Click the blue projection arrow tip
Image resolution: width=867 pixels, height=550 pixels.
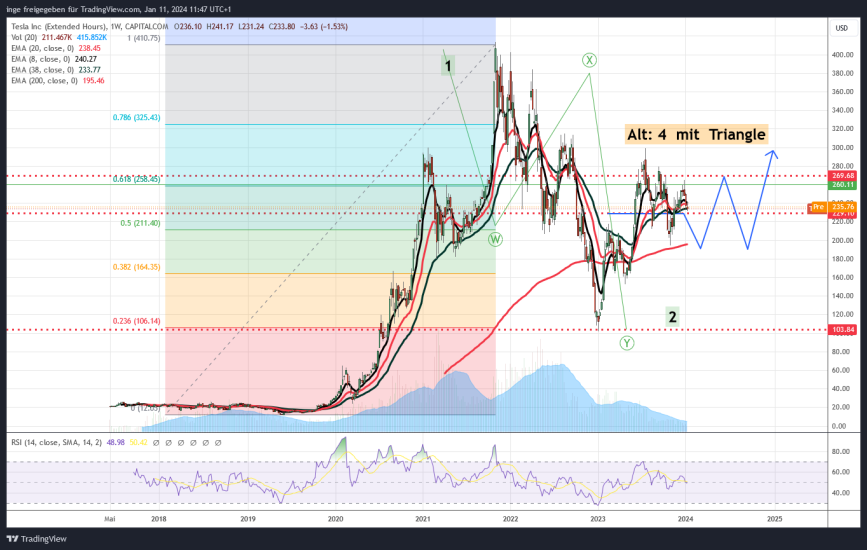tap(771, 152)
